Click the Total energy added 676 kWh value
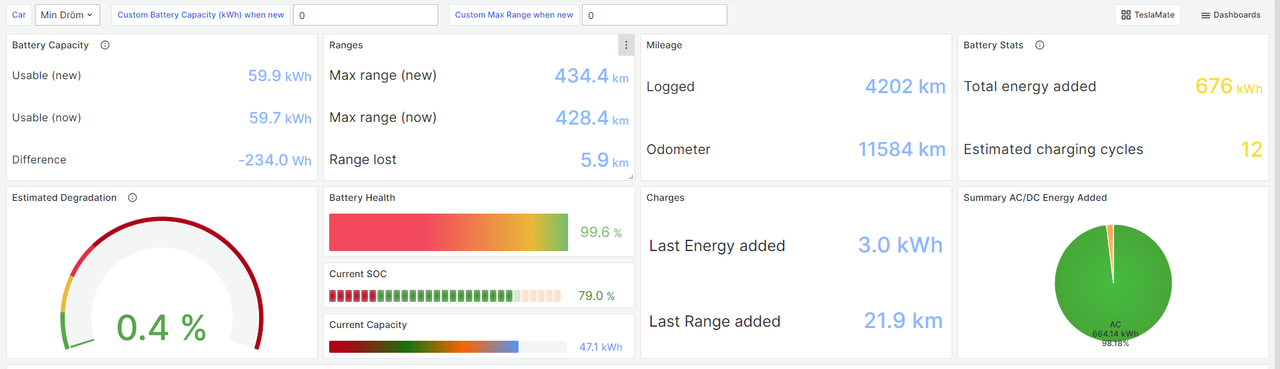 tap(1229, 86)
